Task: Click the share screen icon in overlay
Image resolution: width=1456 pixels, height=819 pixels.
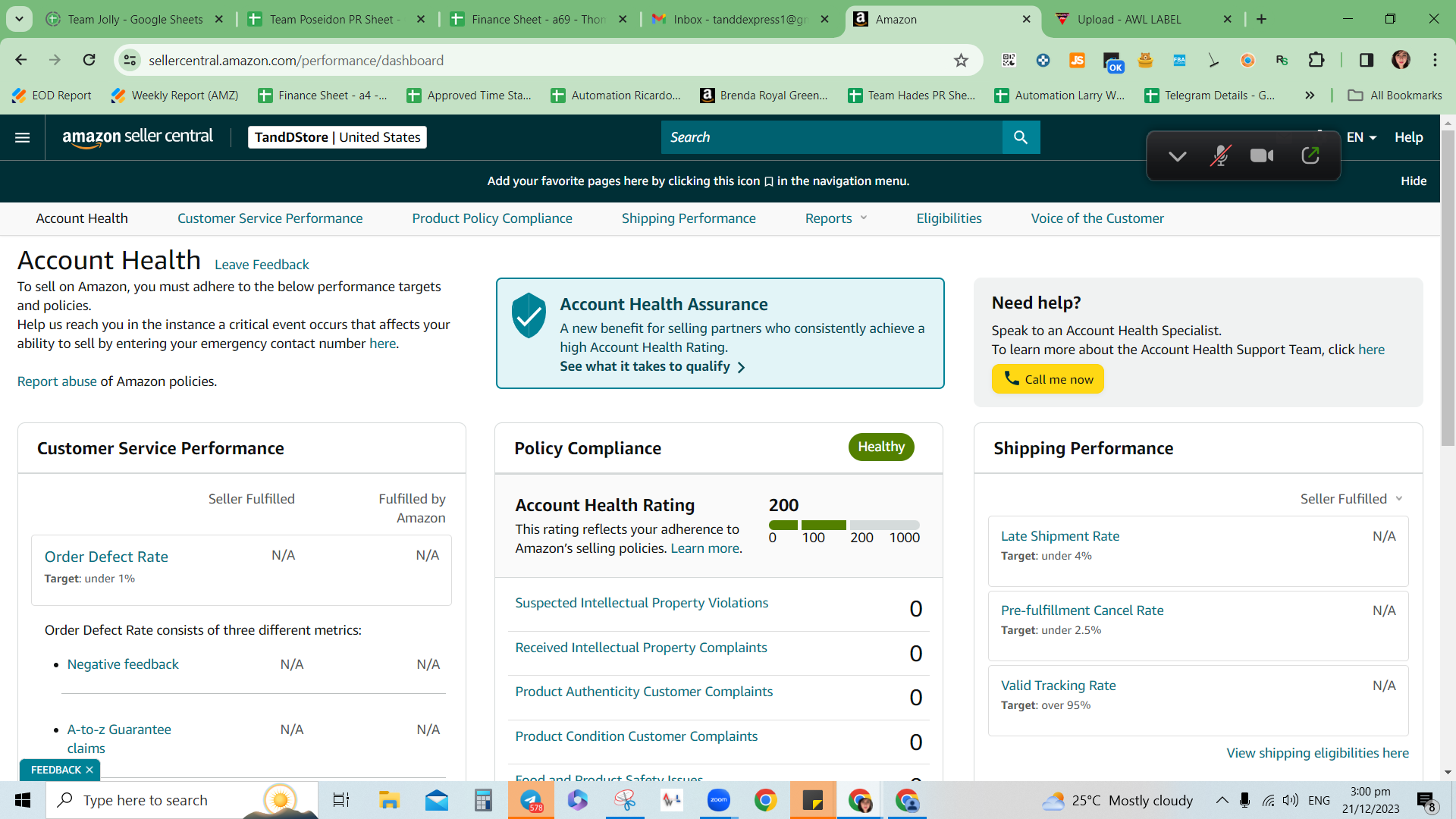Action: click(x=1310, y=155)
